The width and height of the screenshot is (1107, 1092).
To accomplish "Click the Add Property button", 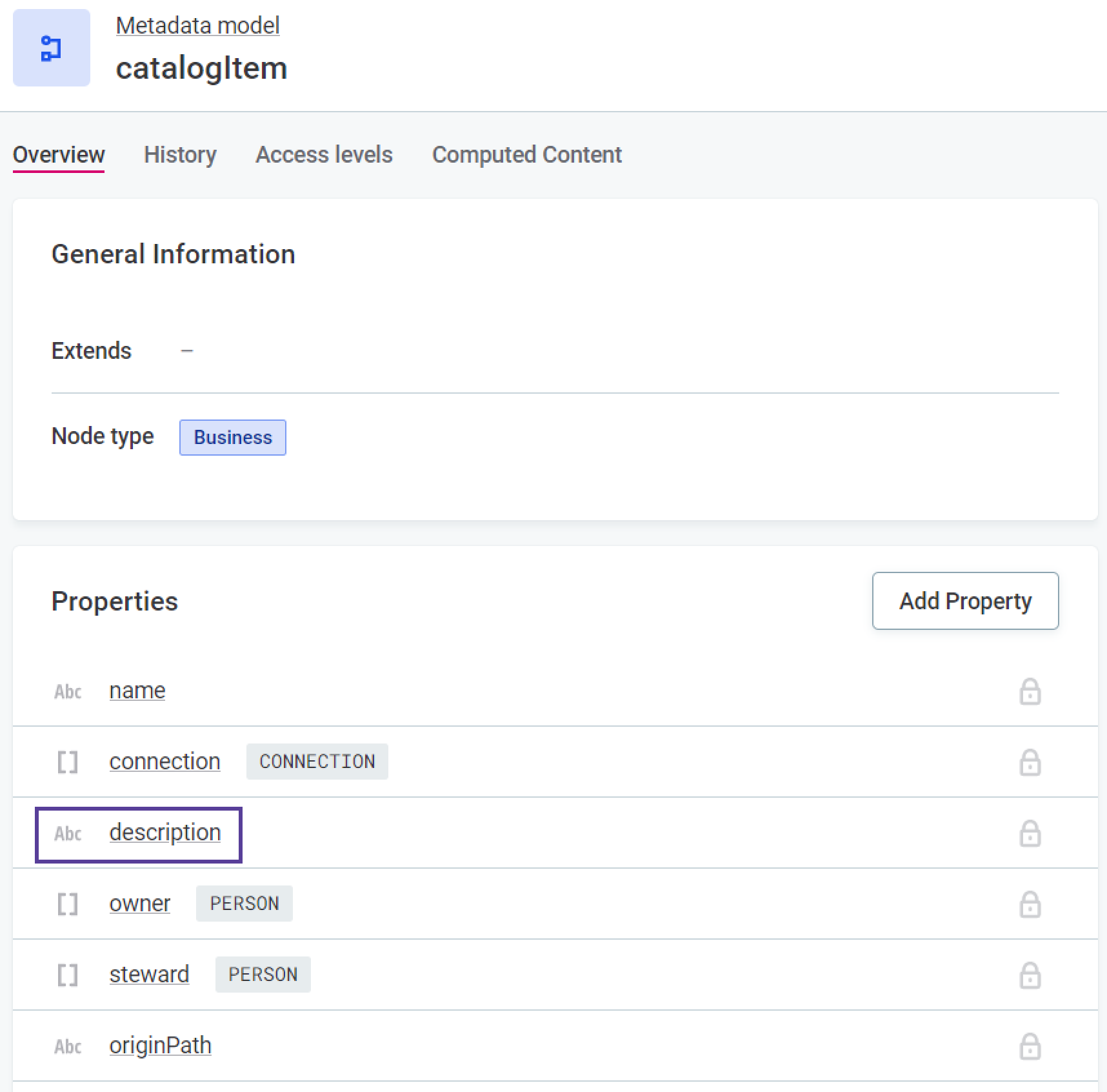I will [x=964, y=601].
